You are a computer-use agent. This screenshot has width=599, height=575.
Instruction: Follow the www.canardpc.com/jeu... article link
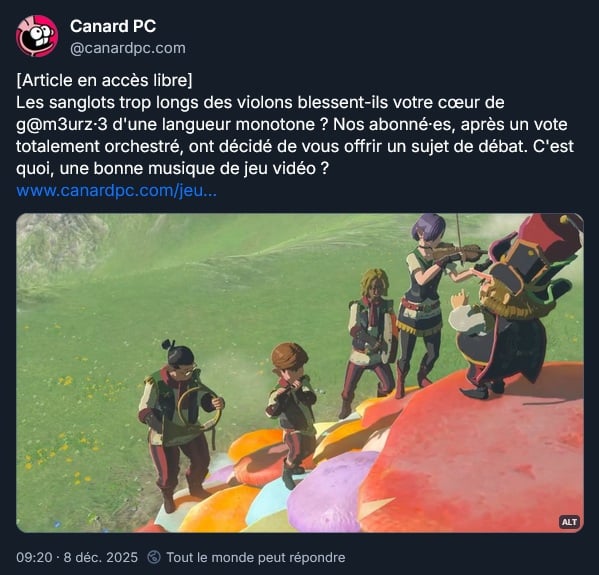[117, 190]
